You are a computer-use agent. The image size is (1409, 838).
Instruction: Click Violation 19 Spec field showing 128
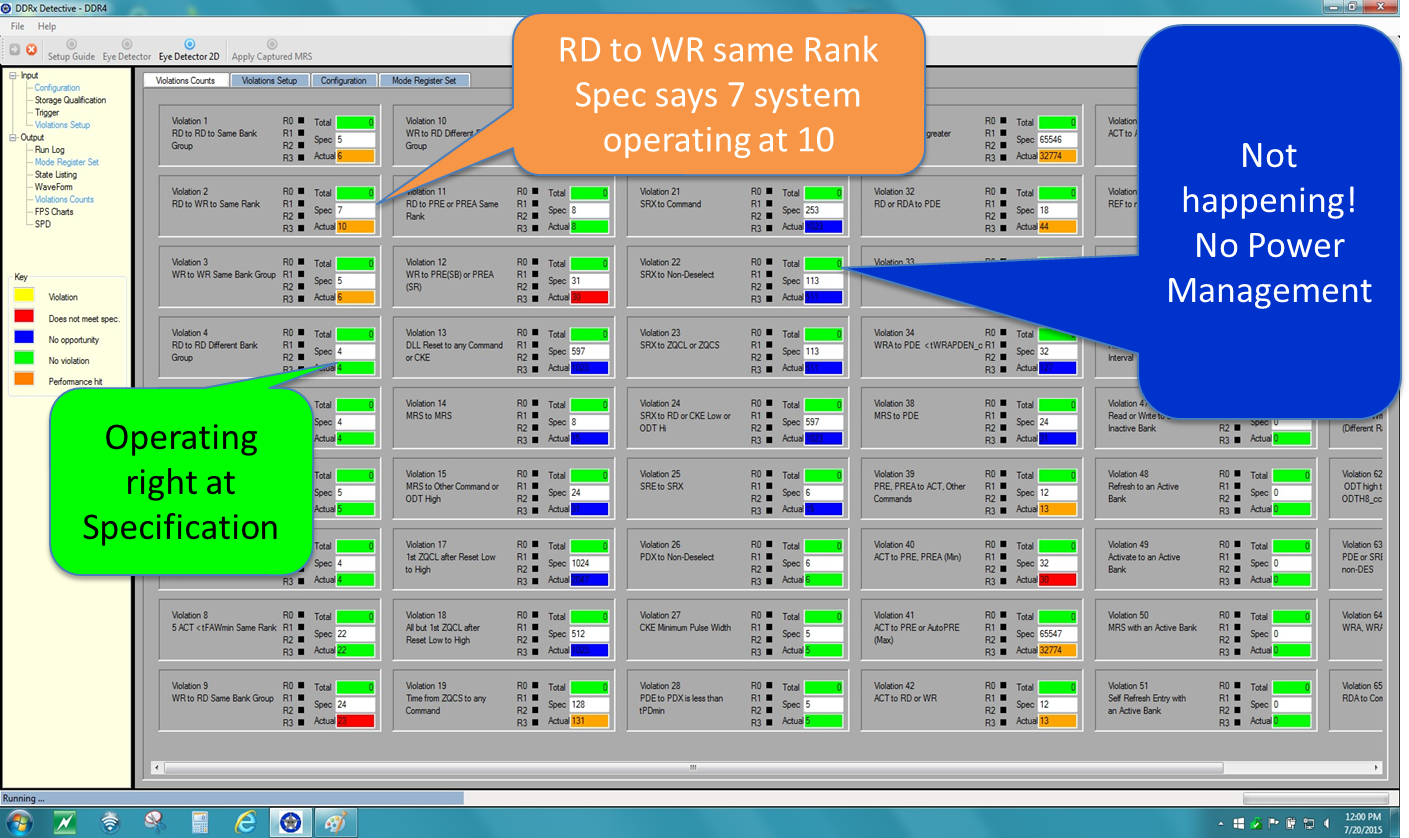[x=589, y=704]
